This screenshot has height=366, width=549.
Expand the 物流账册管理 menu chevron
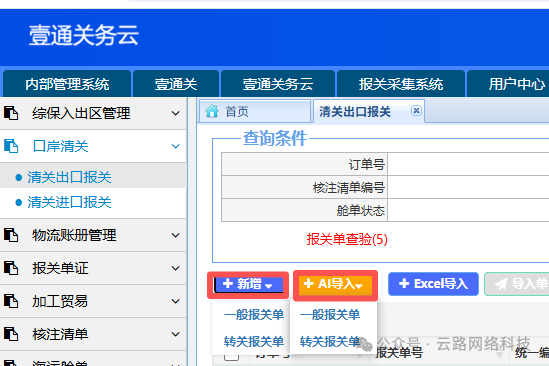176,235
